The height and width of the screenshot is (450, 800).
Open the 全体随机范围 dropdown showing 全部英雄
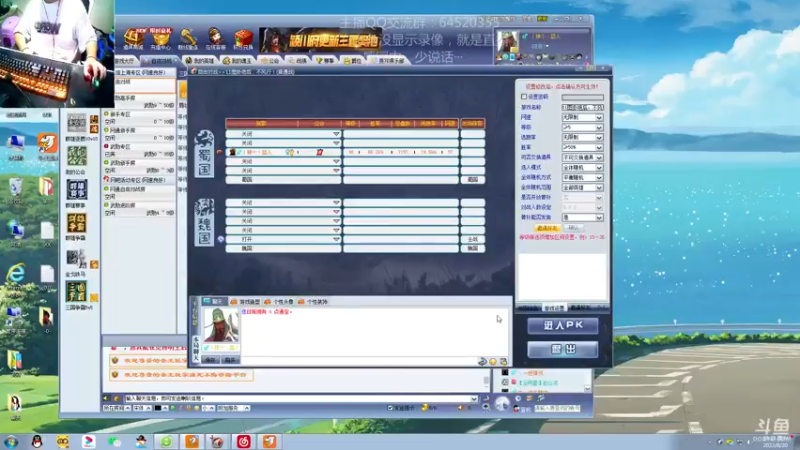[583, 187]
